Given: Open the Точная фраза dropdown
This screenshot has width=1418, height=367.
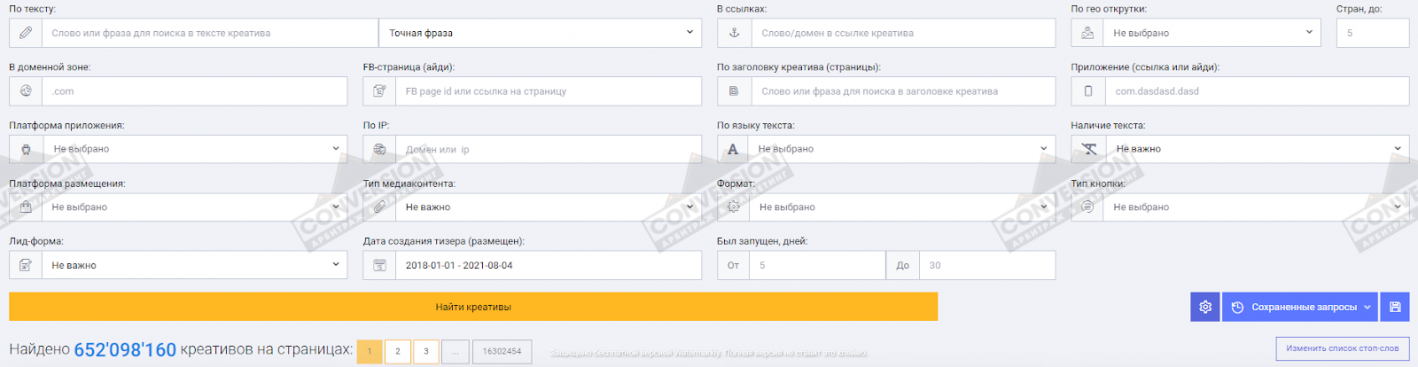Looking at the screenshot, I should pos(540,33).
